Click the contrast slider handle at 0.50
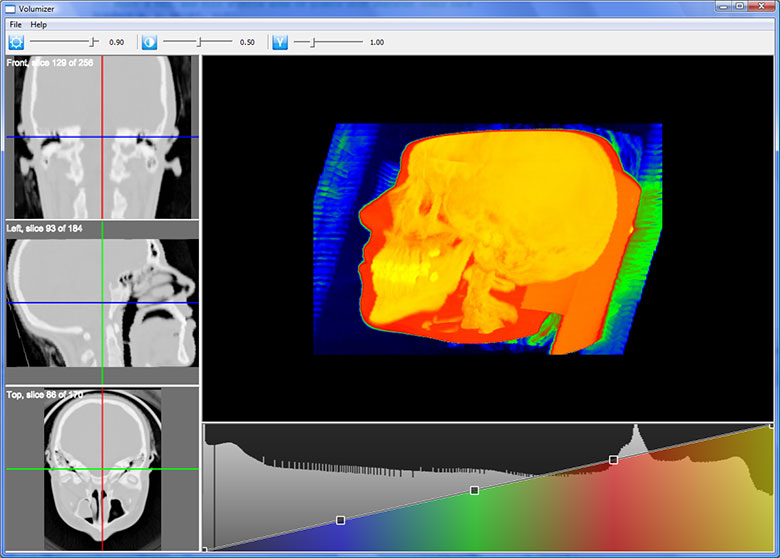Image resolution: width=780 pixels, height=558 pixels. [x=200, y=42]
